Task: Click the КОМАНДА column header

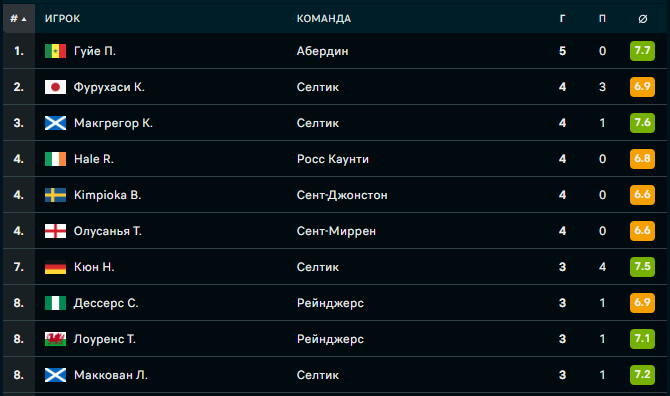Action: [324, 18]
